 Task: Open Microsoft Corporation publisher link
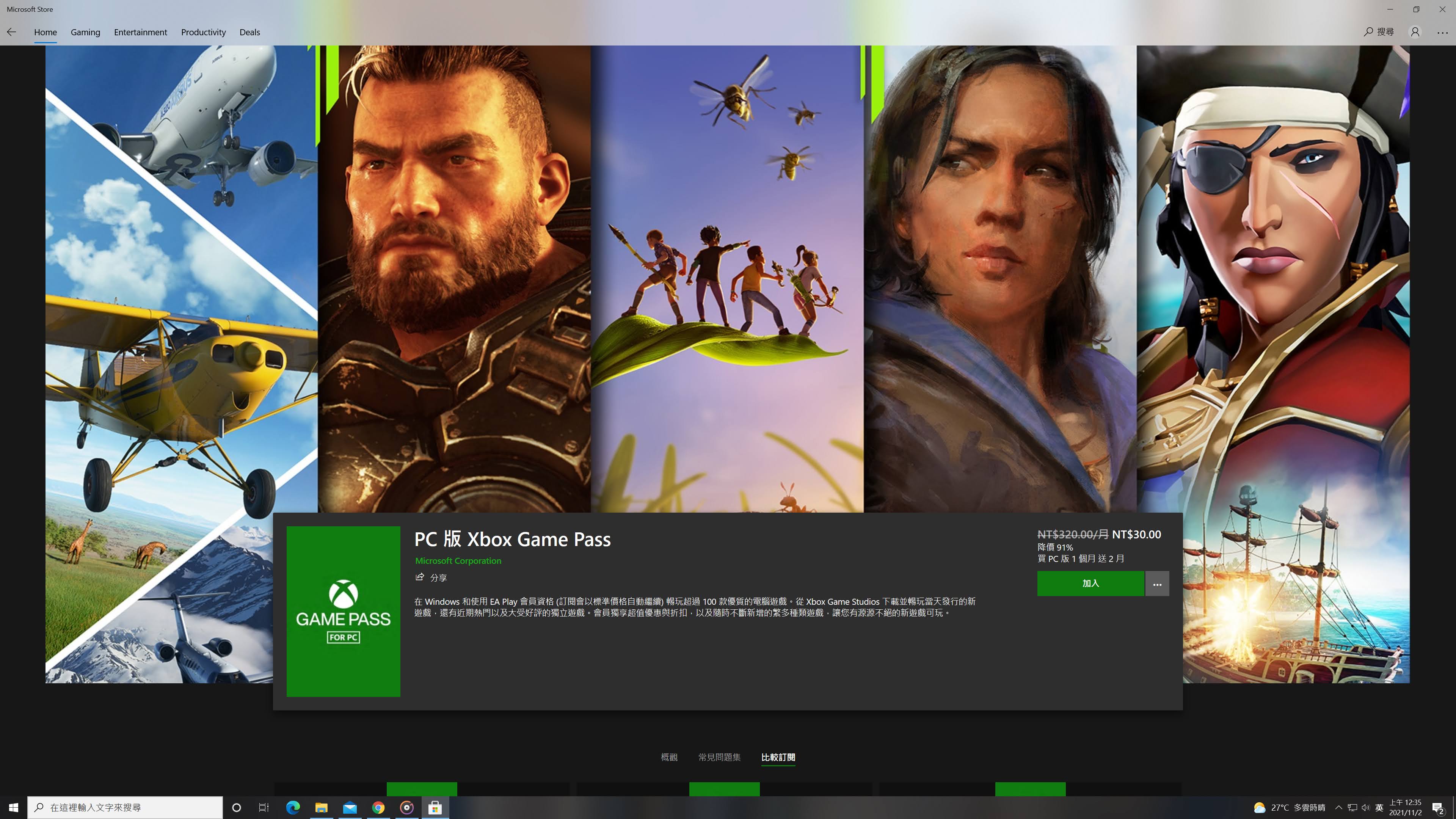[x=458, y=561]
